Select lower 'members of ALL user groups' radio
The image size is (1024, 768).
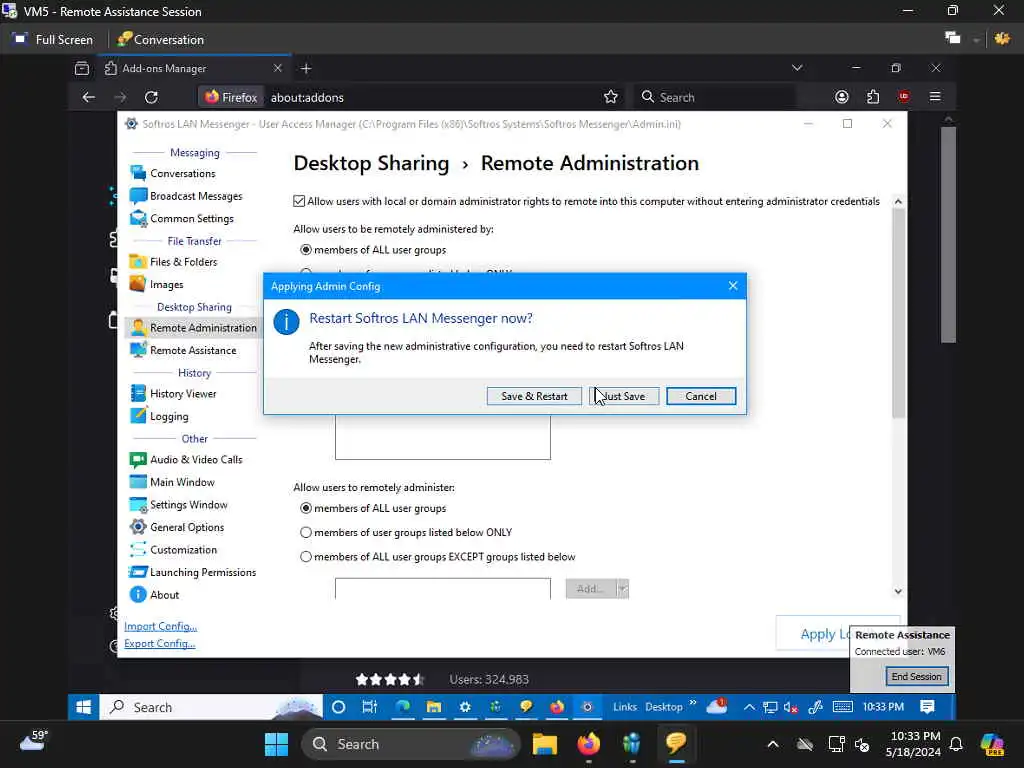click(x=306, y=509)
